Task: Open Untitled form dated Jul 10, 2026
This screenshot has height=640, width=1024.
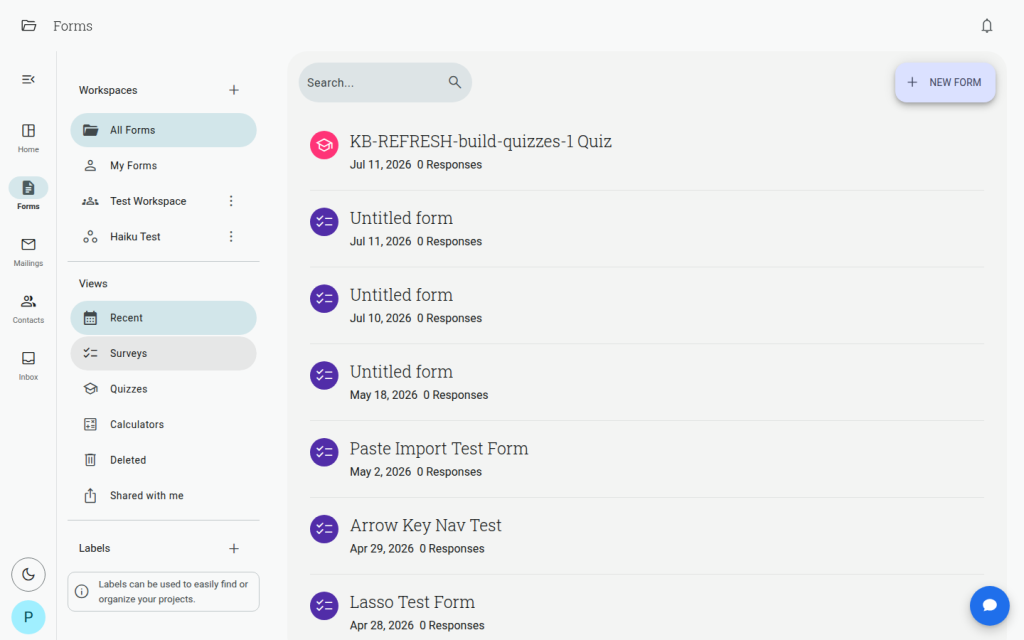Action: point(647,306)
